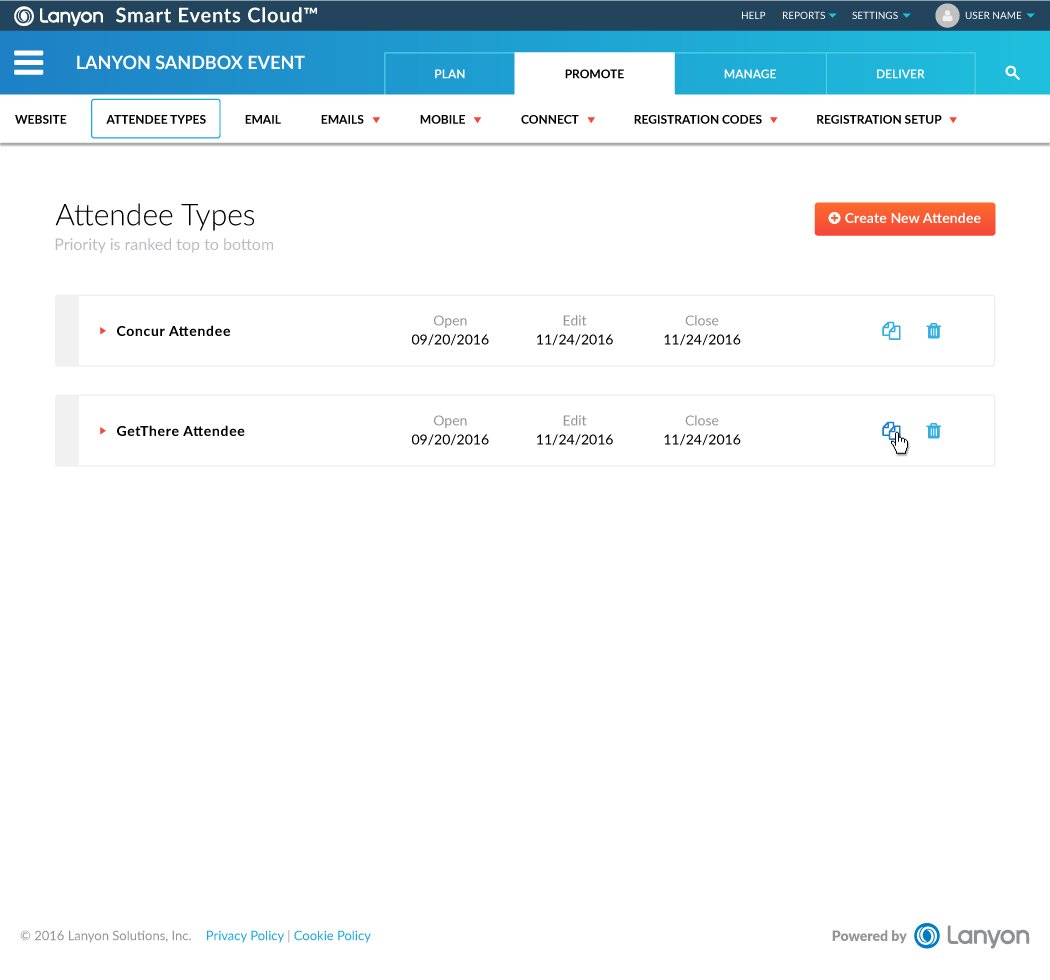Duplicate the GetThere Attendee type

(891, 430)
